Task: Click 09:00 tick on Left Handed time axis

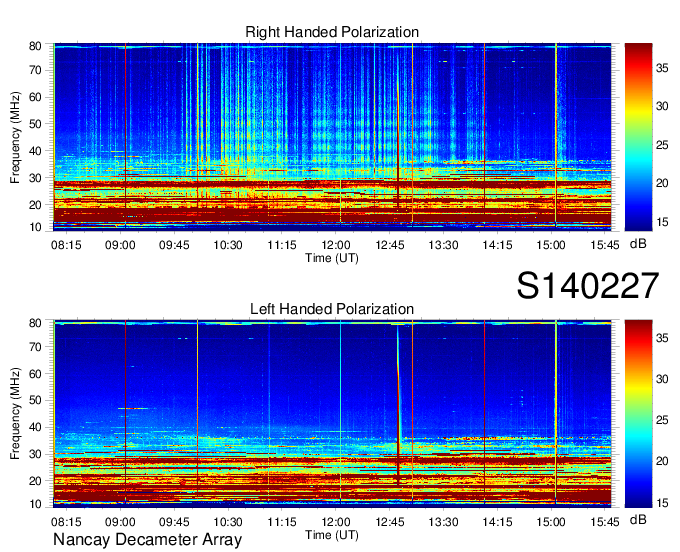Action: [120, 522]
